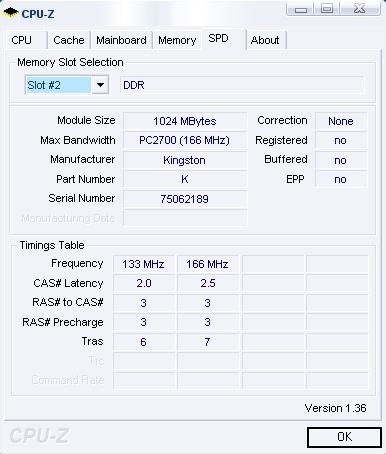Select the Kingston manufacturer field
Screen dimensions: 386x454
click(185, 160)
